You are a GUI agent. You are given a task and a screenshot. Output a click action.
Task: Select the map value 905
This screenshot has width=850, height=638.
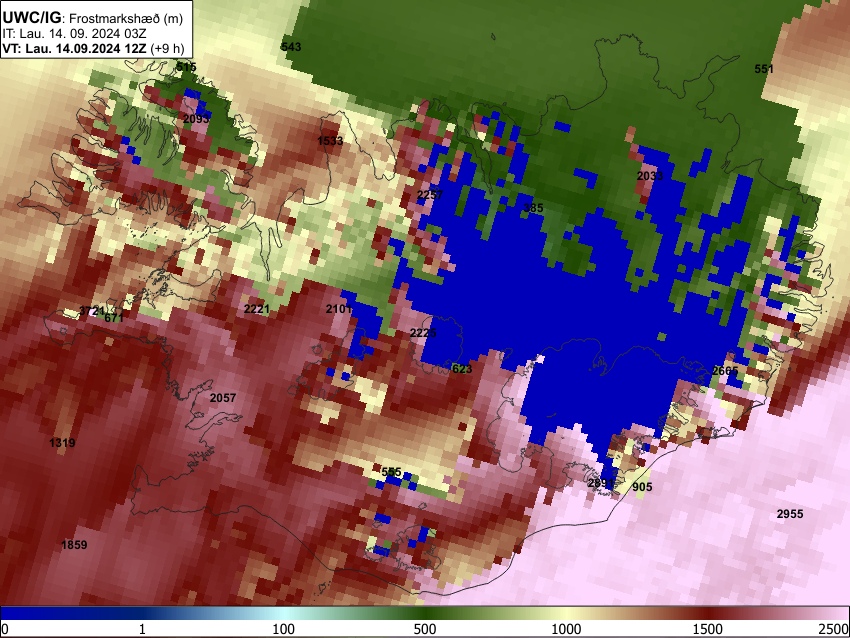click(x=642, y=487)
